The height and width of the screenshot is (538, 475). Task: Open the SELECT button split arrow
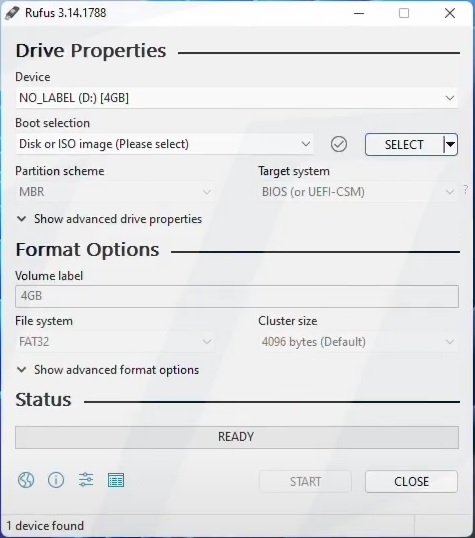451,144
